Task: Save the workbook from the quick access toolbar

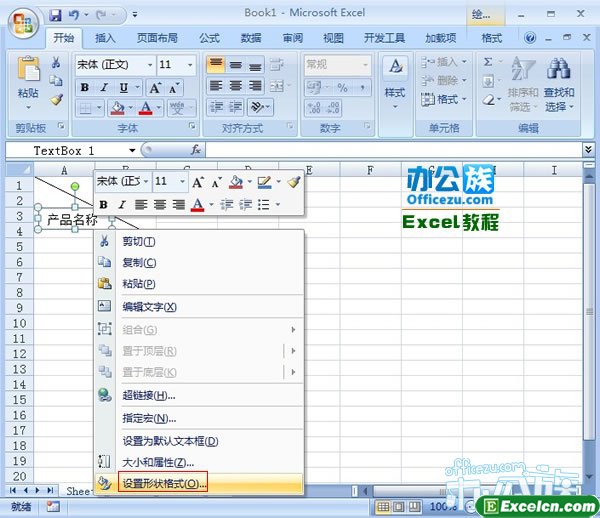Action: point(55,15)
